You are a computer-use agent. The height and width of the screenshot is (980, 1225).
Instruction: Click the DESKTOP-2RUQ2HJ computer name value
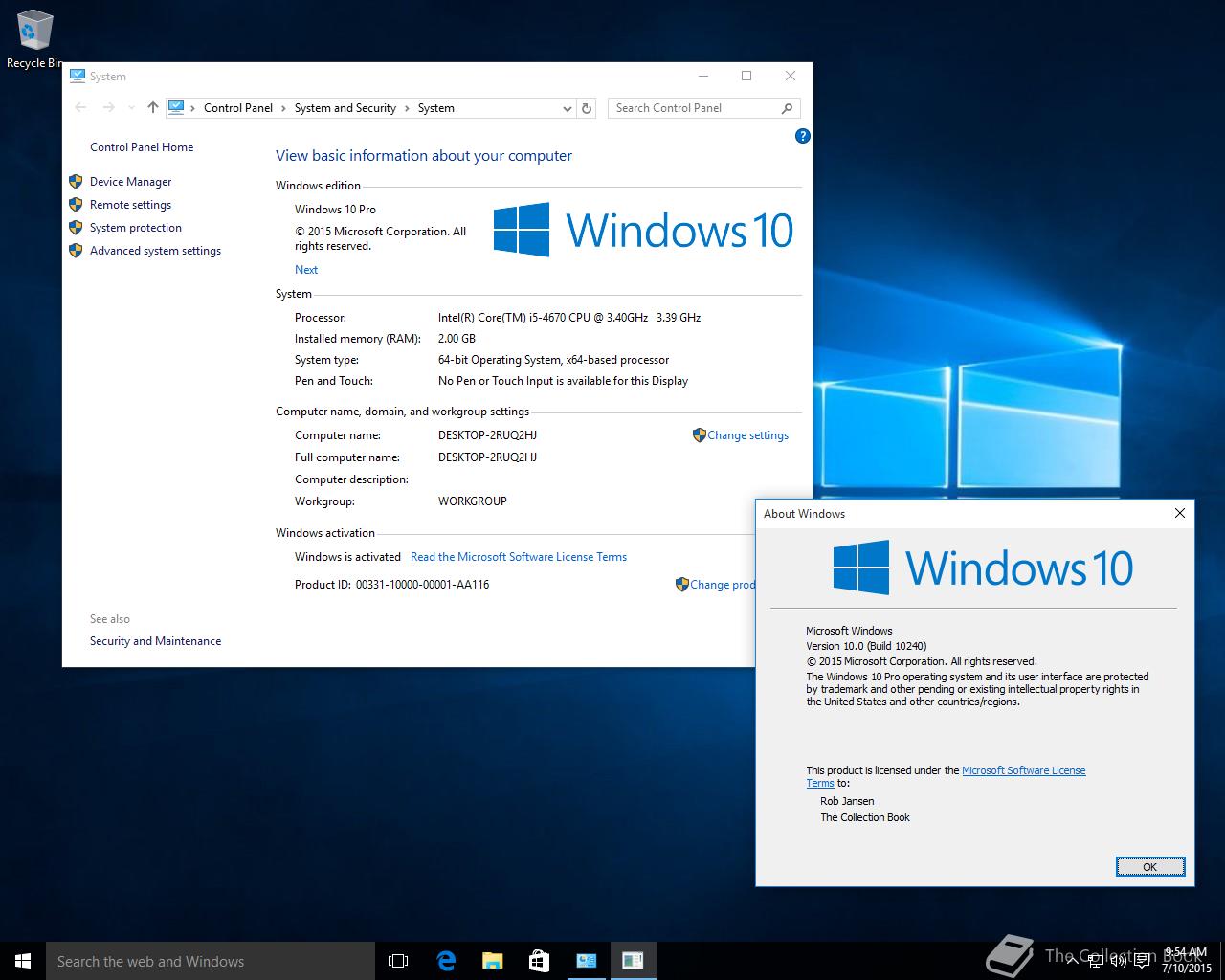click(x=487, y=435)
